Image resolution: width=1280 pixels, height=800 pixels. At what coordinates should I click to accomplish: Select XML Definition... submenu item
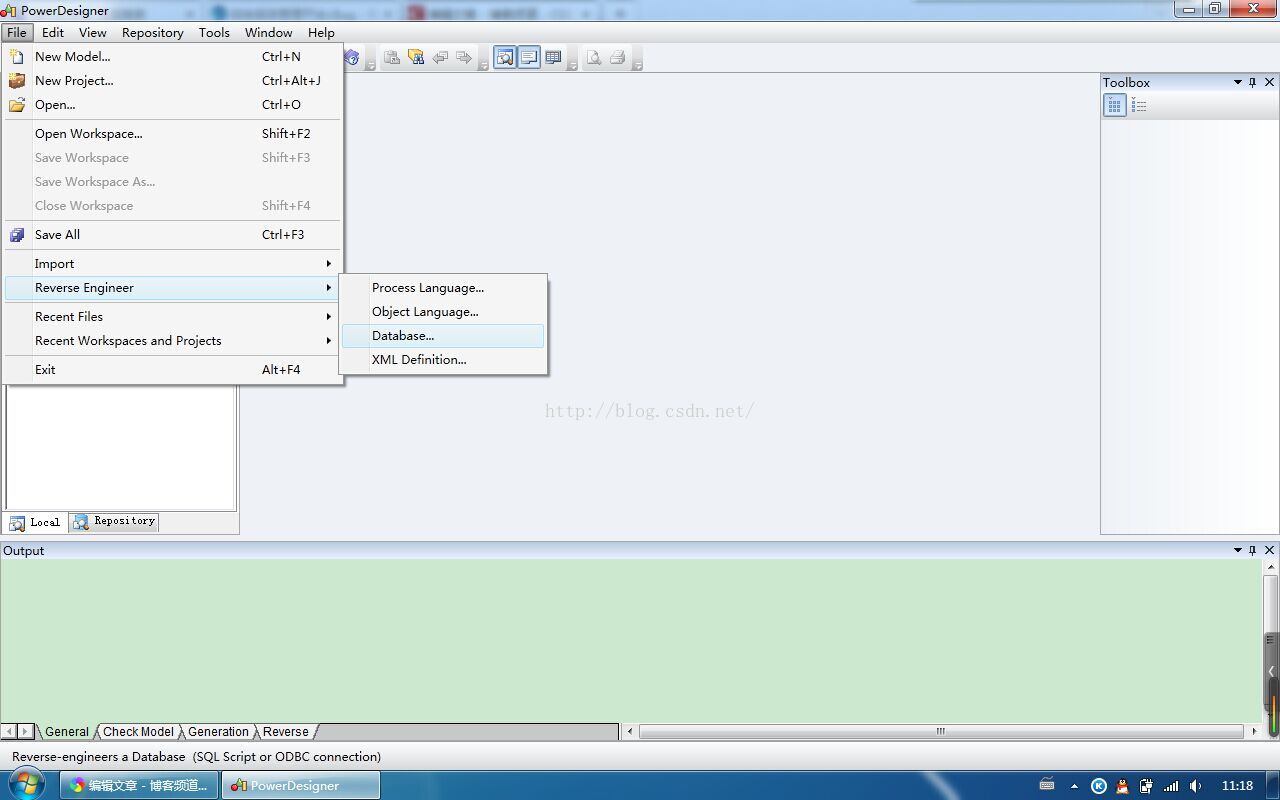click(x=443, y=360)
